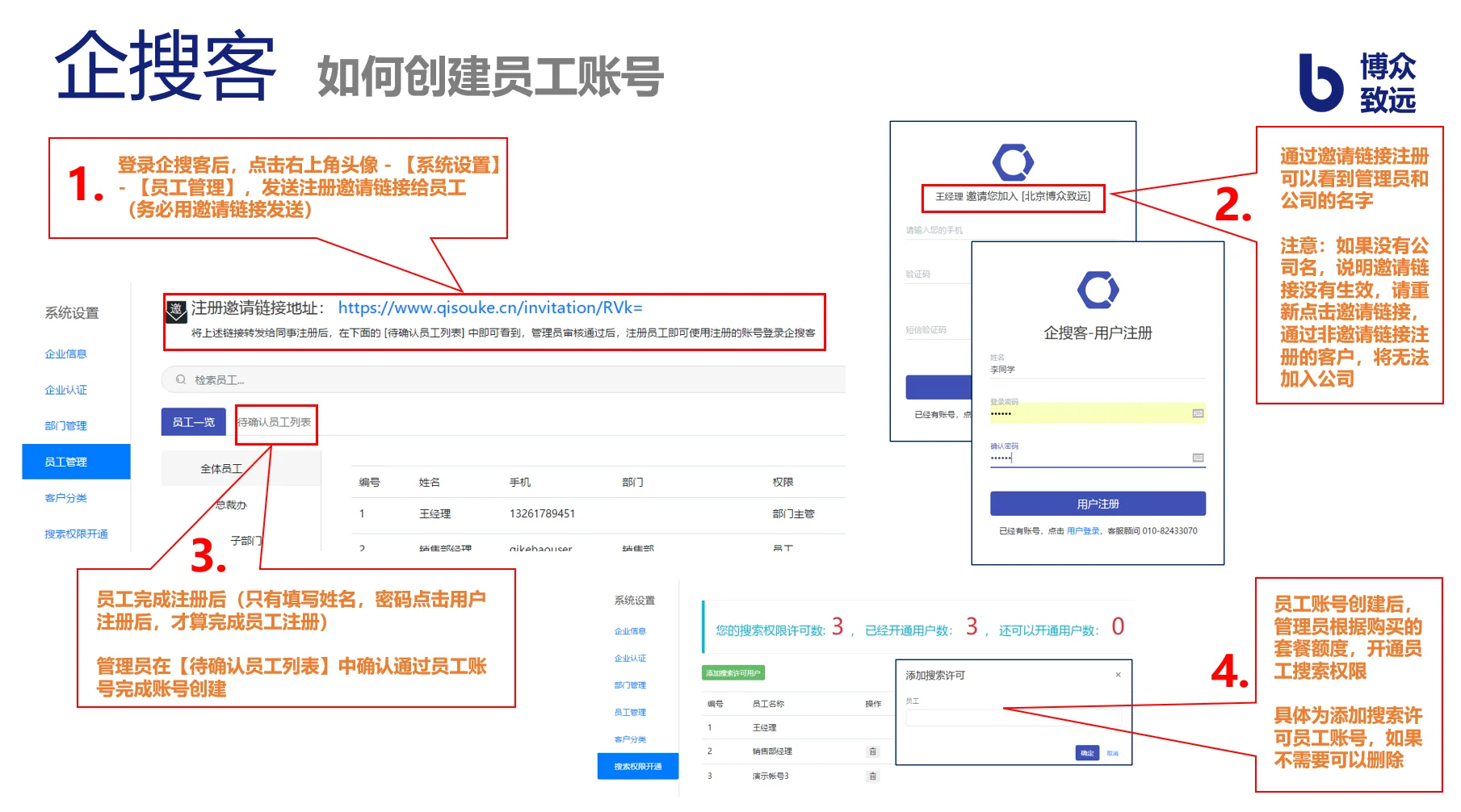Click the 员工 field in the 添加搜索许可 dialog
Image resolution: width=1461 pixels, height=812 pixels.
pos(1014,718)
